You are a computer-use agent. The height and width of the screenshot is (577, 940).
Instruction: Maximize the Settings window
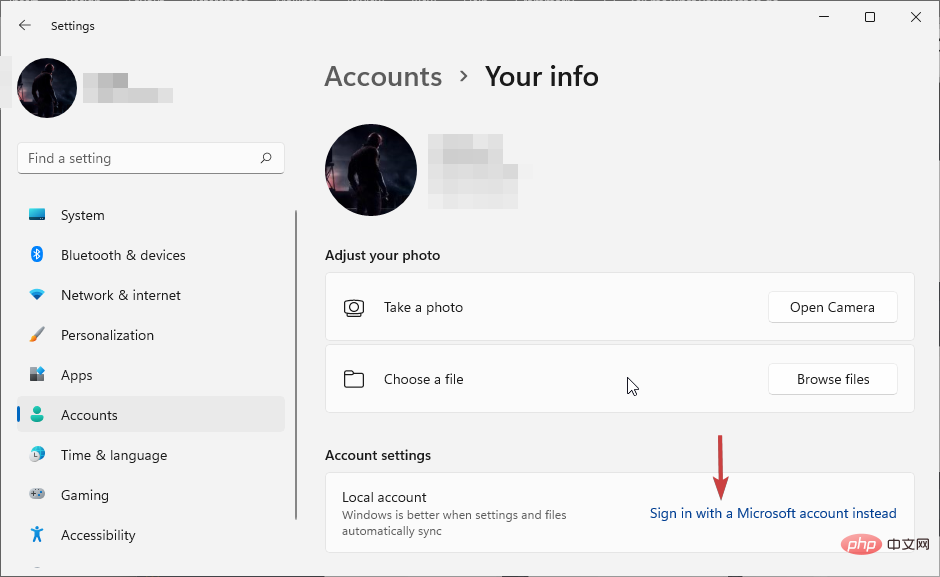click(870, 17)
